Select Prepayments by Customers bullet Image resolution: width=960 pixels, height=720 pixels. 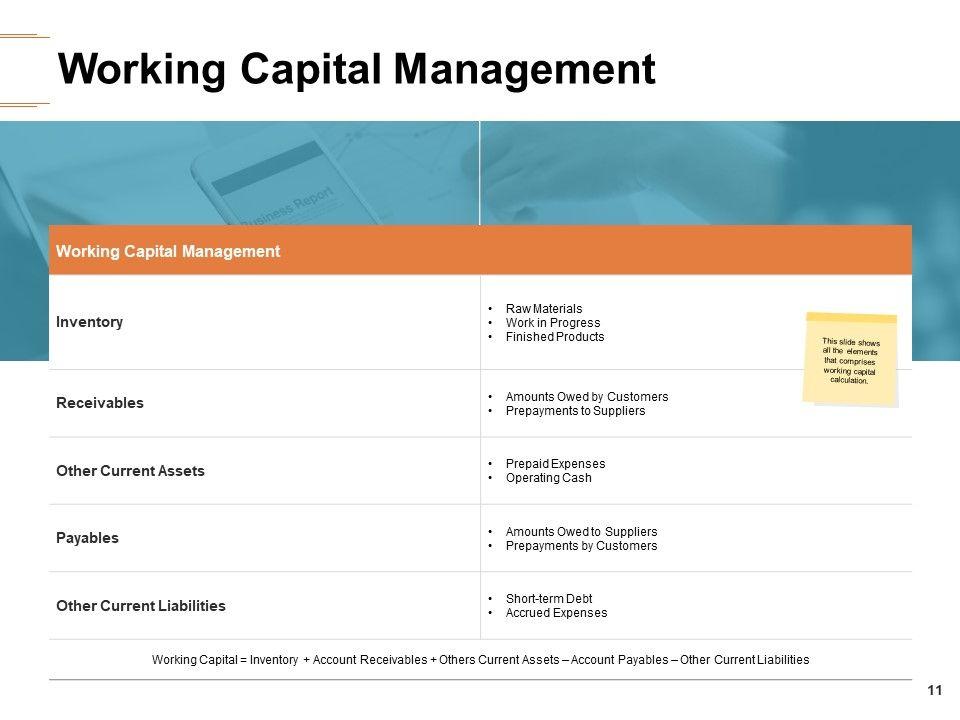click(581, 546)
